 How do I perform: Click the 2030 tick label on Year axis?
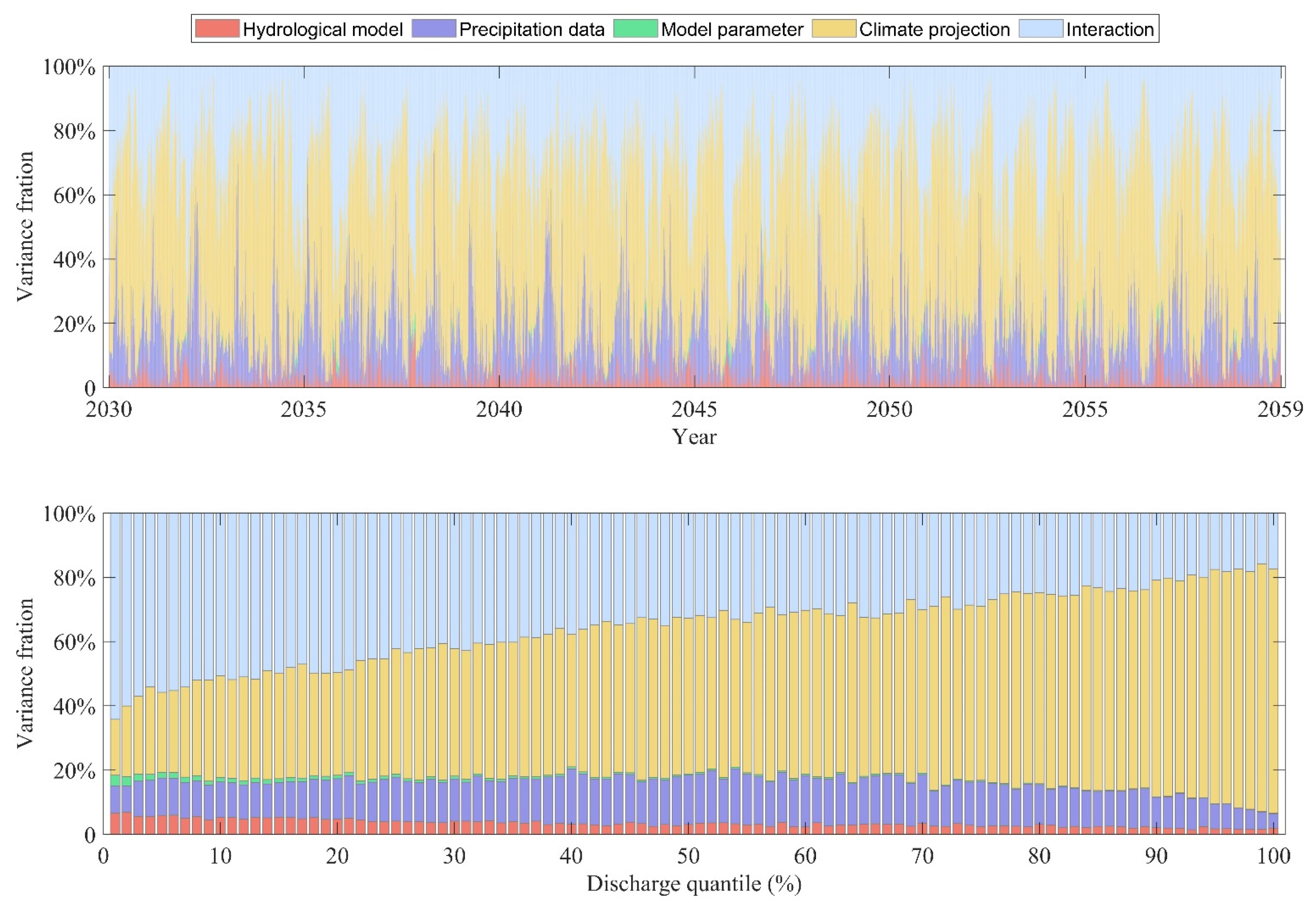click(108, 409)
